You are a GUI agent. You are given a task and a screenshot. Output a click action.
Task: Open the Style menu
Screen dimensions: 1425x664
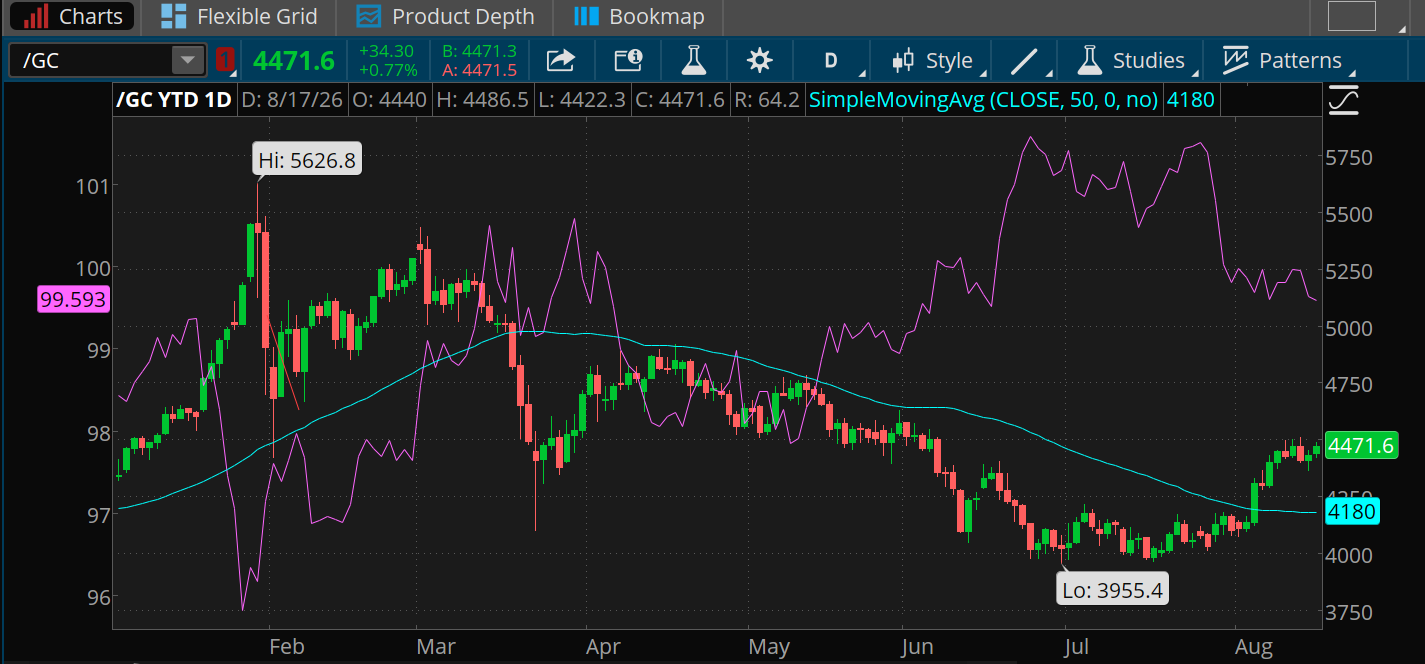933,61
